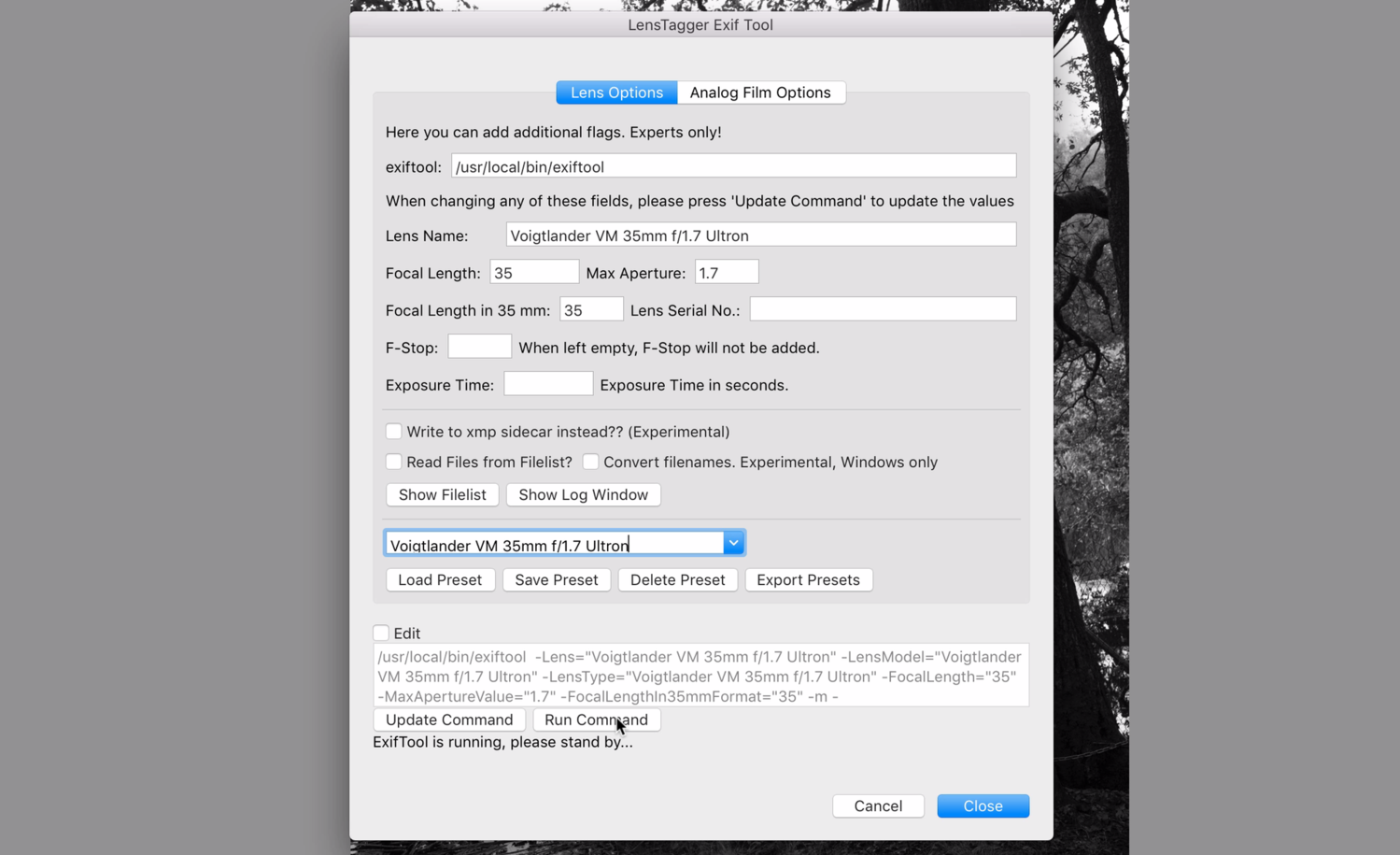This screenshot has height=855, width=1400.
Task: Delete the Voigtlander preset
Action: [677, 579]
